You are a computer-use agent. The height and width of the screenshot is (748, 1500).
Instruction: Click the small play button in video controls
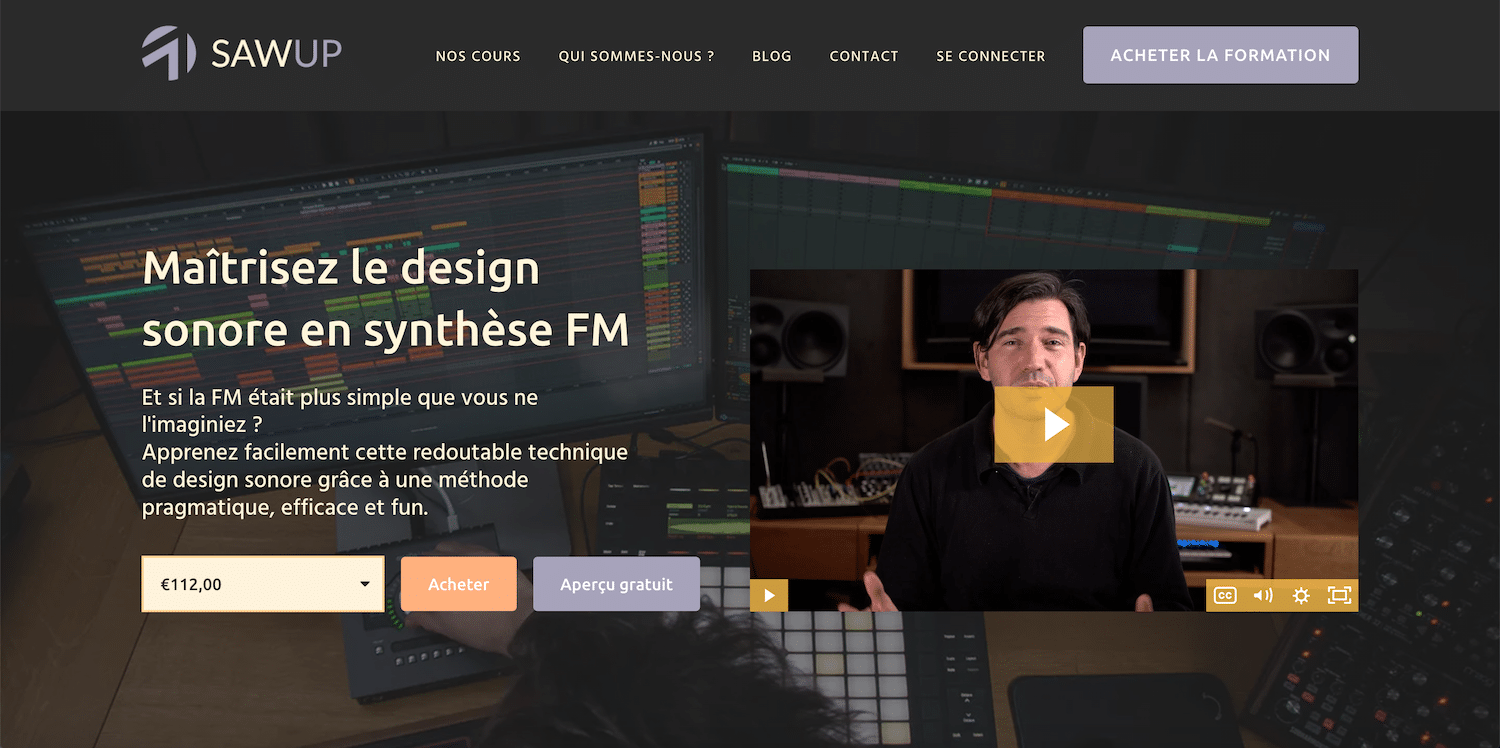[x=769, y=595]
